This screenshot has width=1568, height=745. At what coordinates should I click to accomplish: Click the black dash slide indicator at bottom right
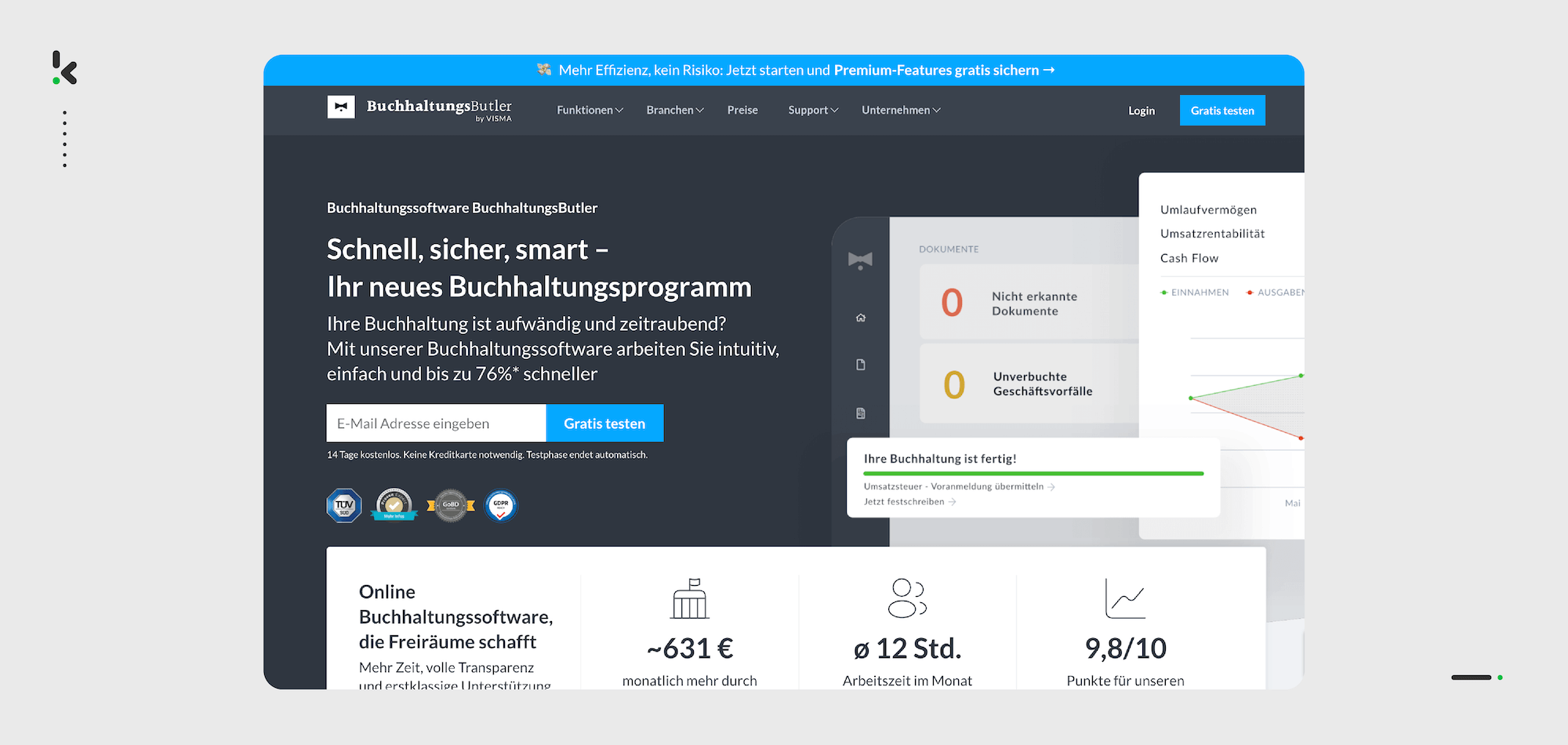coord(1471,678)
